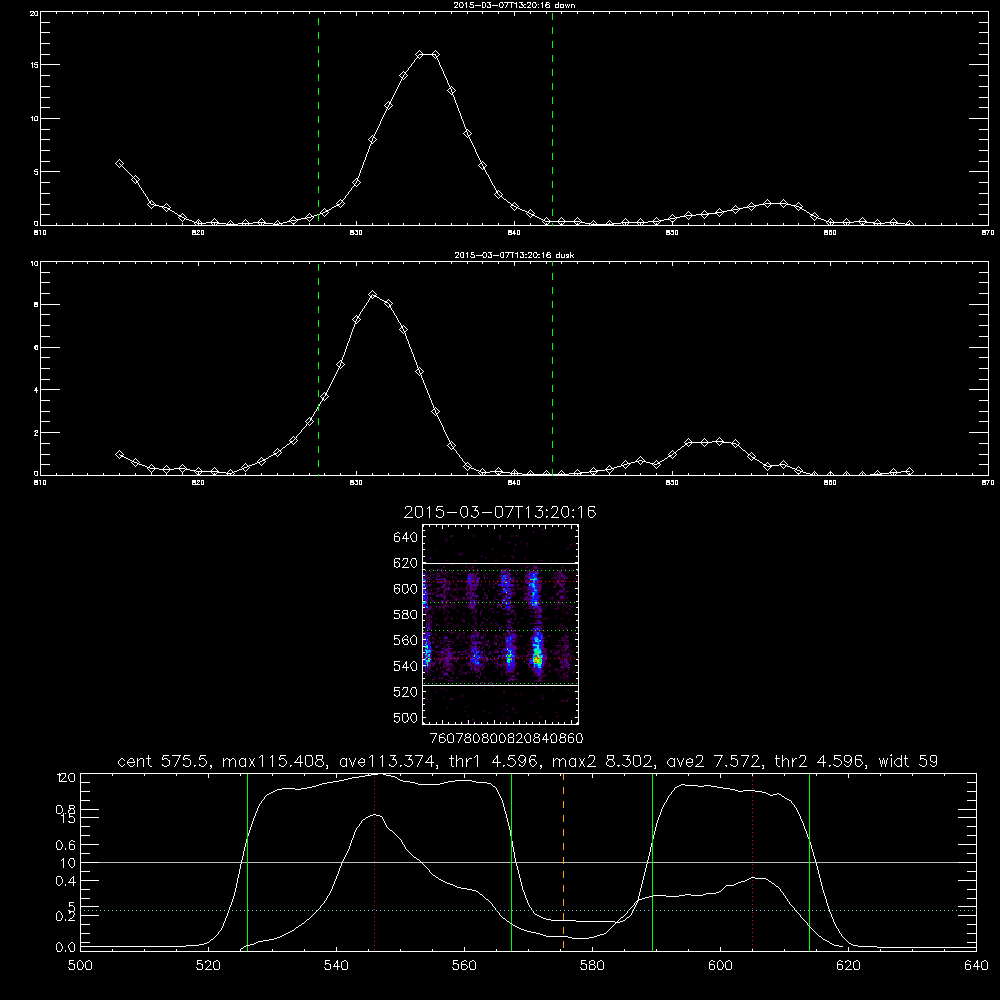Click the y-axis label '15' on the dawn plot

click(x=34, y=65)
